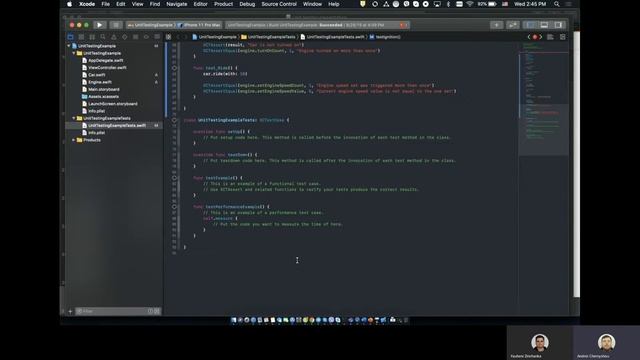
Task: Click Wi-Fi status in menu bar
Action: pyautogui.click(x=470, y=4)
